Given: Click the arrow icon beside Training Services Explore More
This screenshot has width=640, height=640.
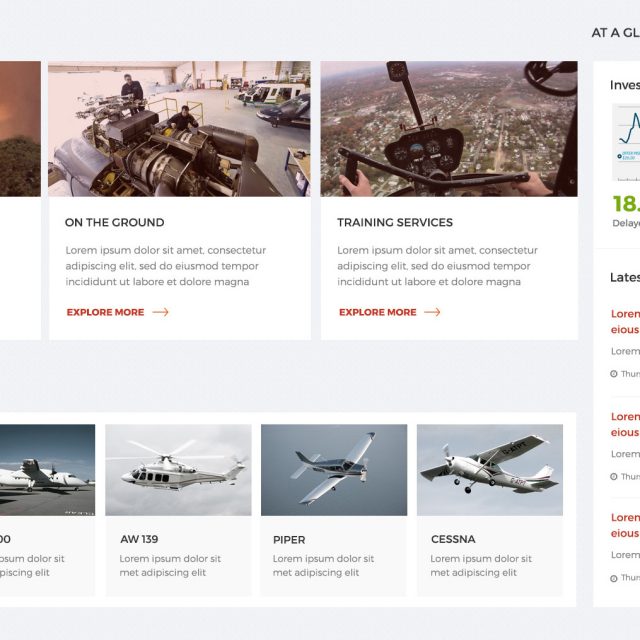Looking at the screenshot, I should pyautogui.click(x=432, y=312).
